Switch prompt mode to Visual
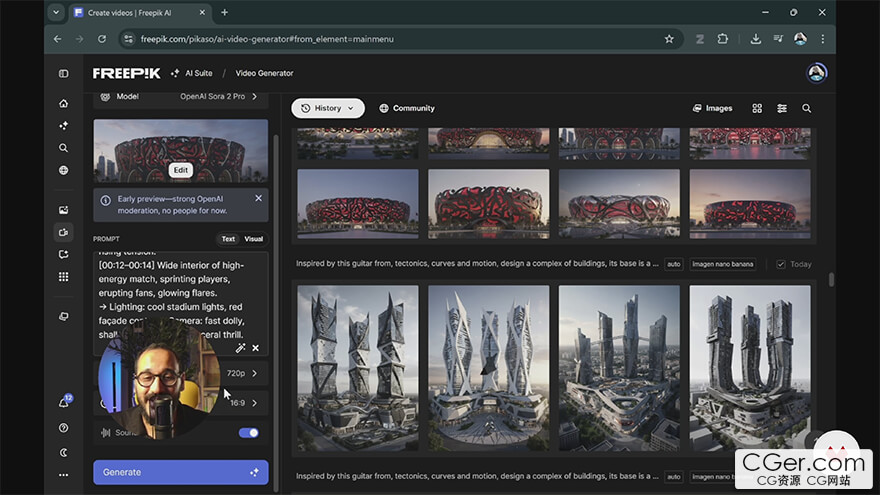 [253, 239]
